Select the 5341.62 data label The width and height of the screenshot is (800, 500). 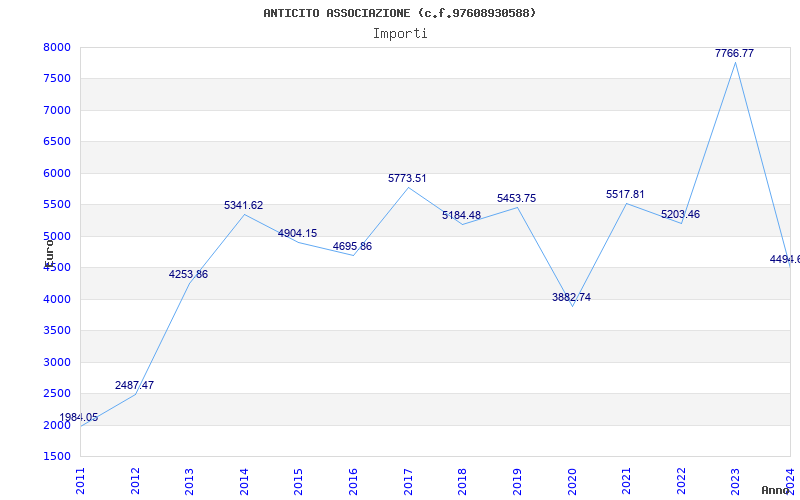click(243, 205)
